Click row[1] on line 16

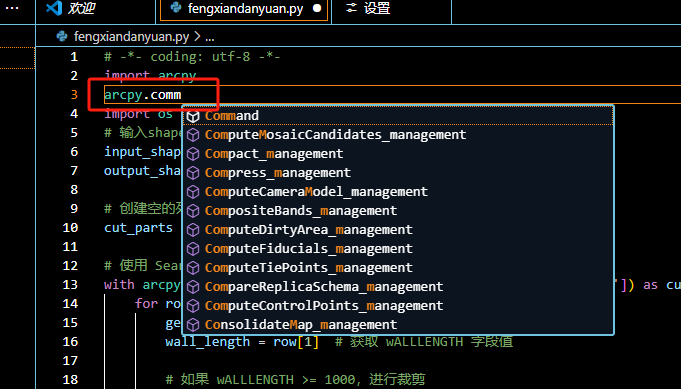pyautogui.click(x=296, y=342)
